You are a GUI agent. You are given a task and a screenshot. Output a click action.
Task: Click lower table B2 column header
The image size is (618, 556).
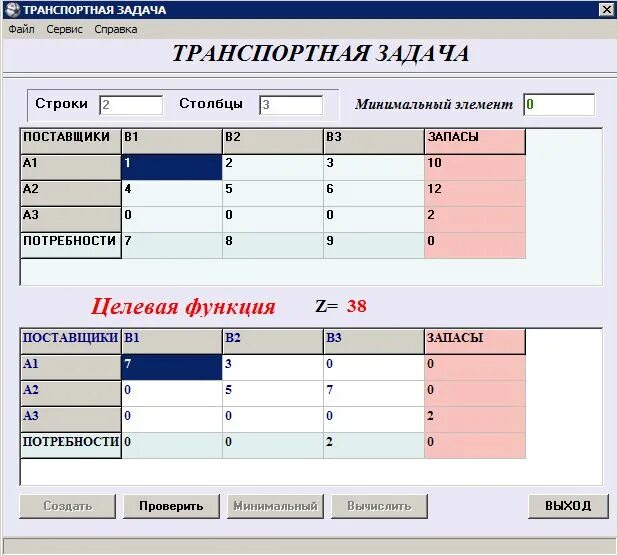coord(273,342)
